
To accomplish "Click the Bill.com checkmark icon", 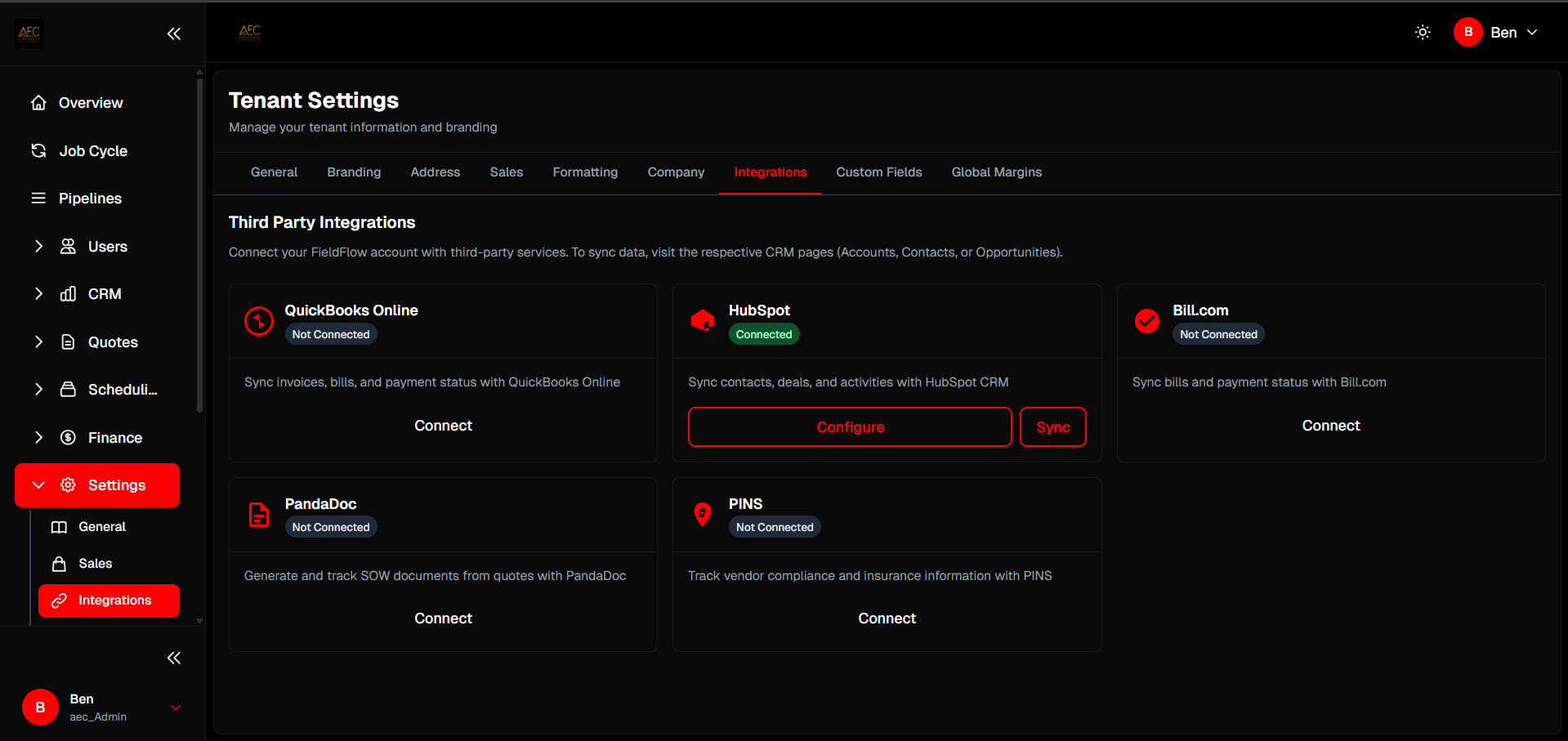I will click(1147, 321).
